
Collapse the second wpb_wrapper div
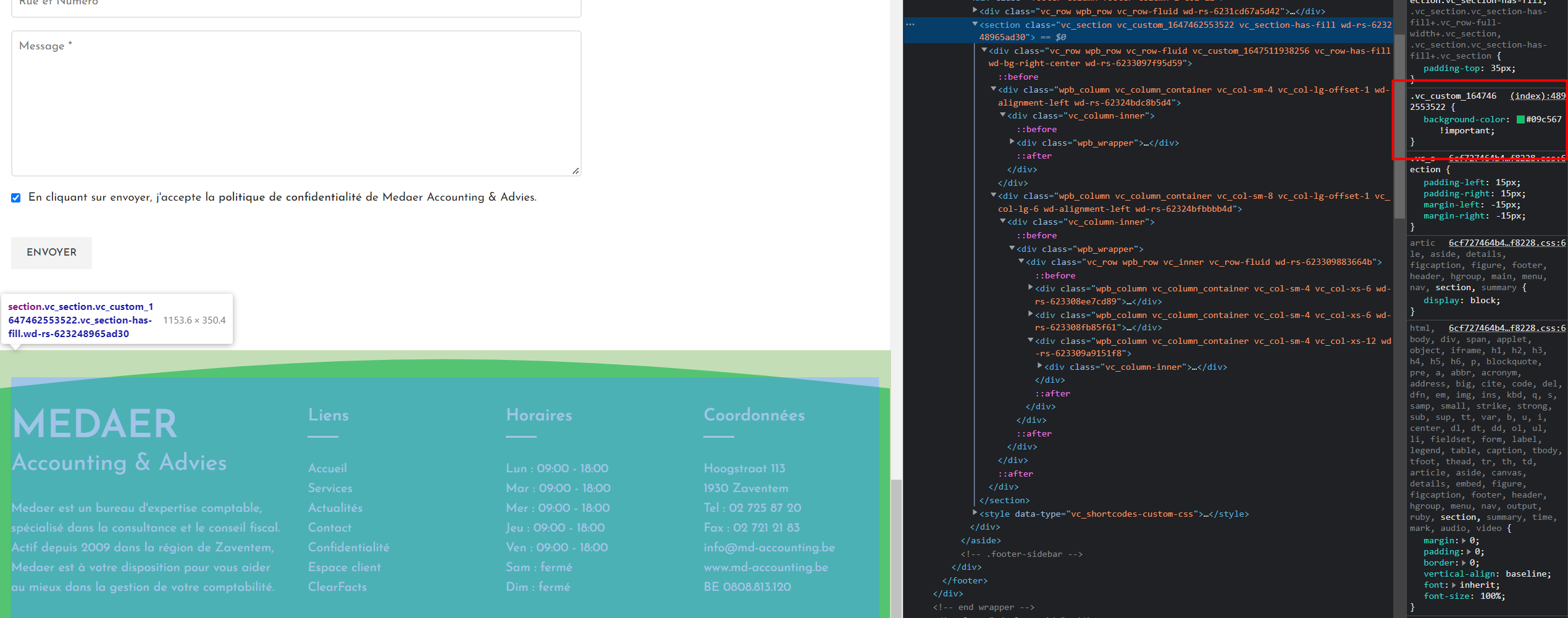pos(1012,248)
